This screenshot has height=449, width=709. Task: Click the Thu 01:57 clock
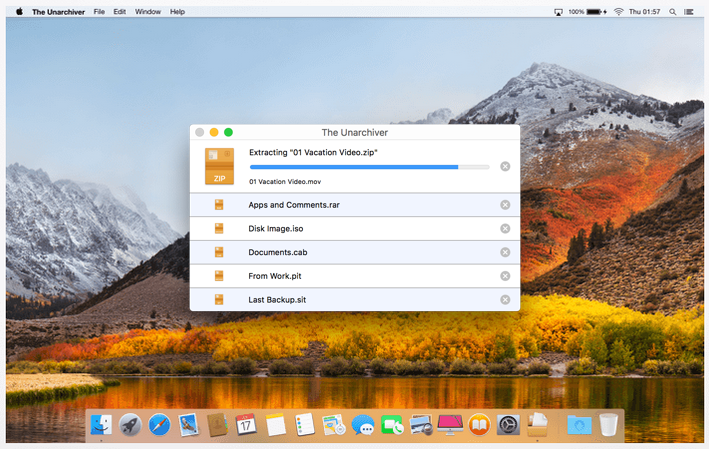click(644, 12)
